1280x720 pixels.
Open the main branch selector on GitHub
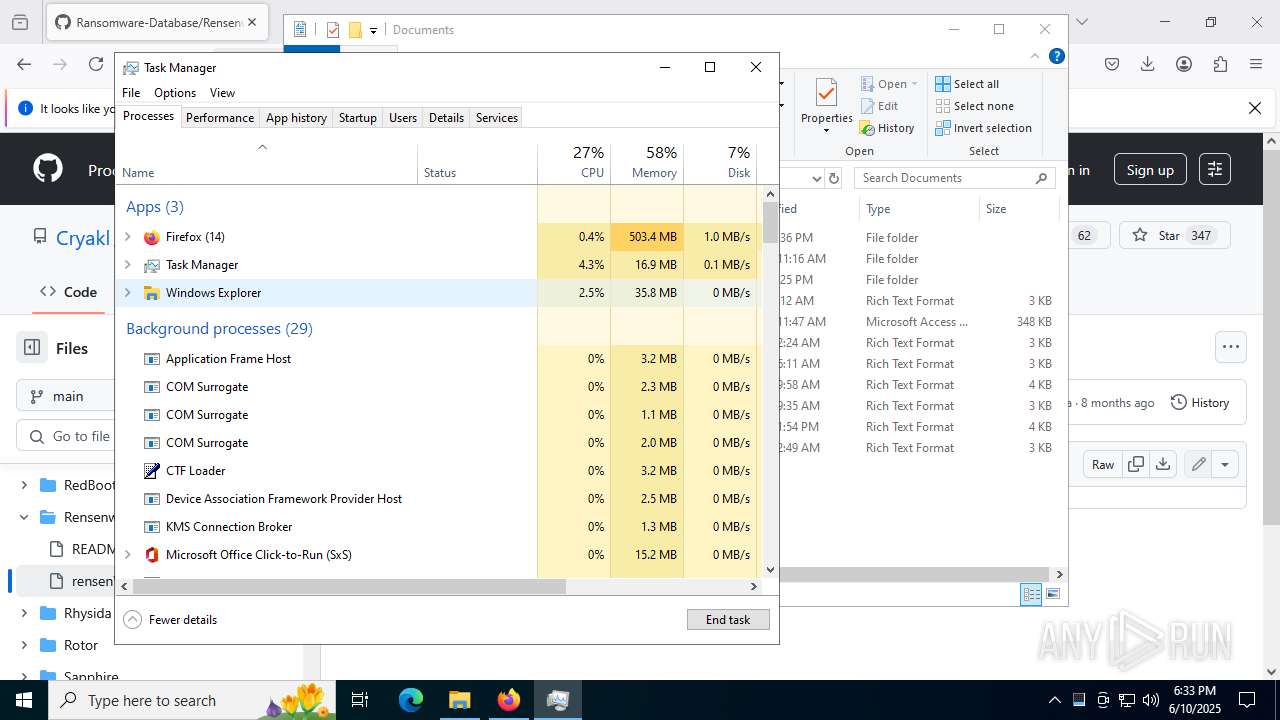coord(64,396)
